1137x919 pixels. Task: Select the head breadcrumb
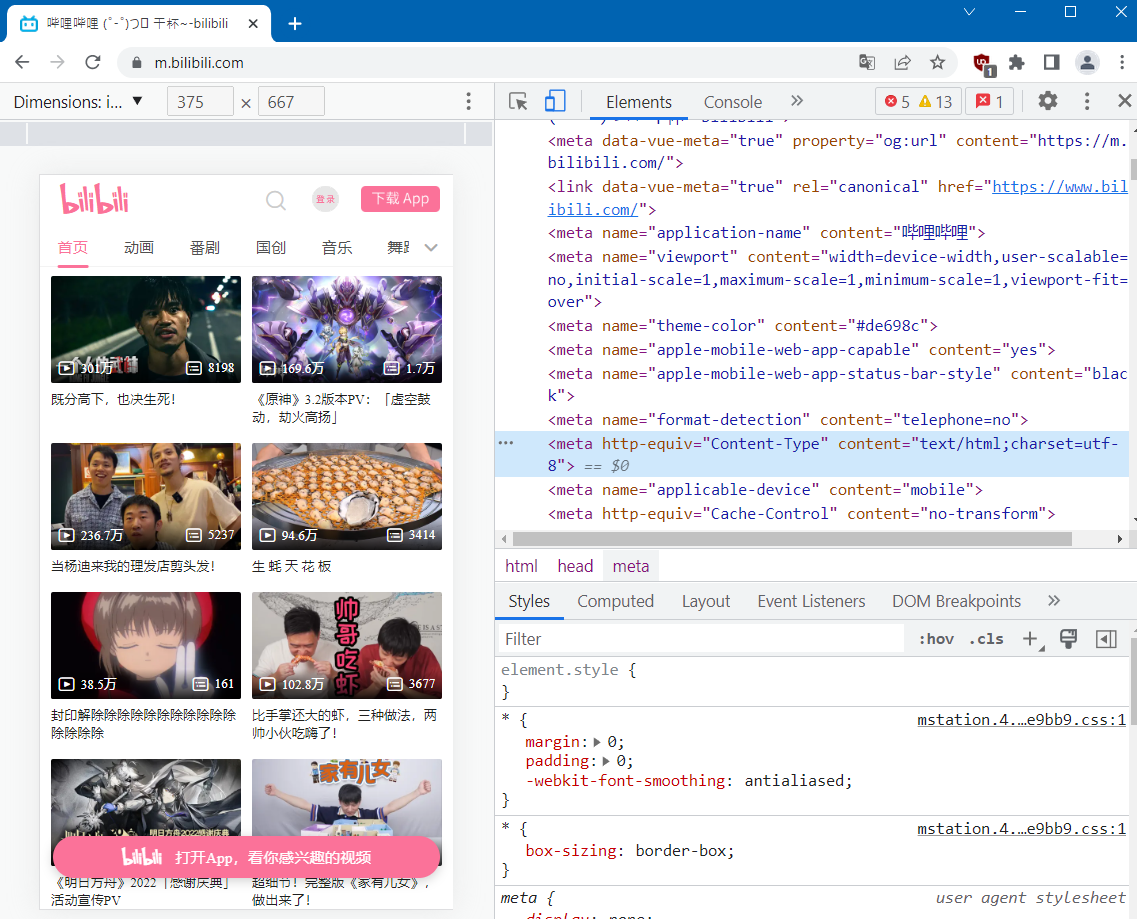click(x=575, y=566)
